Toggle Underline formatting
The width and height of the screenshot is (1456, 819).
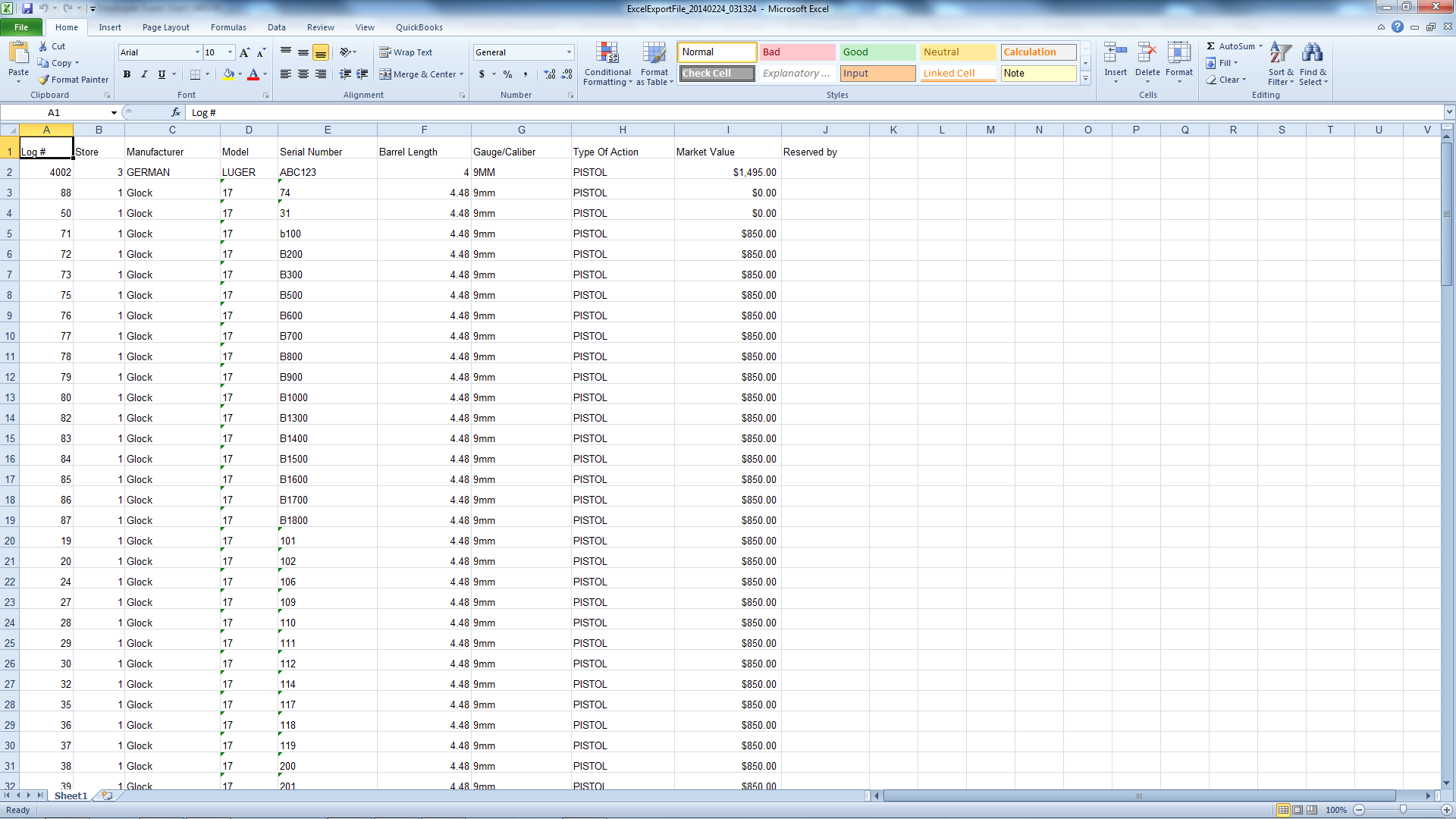pos(162,74)
